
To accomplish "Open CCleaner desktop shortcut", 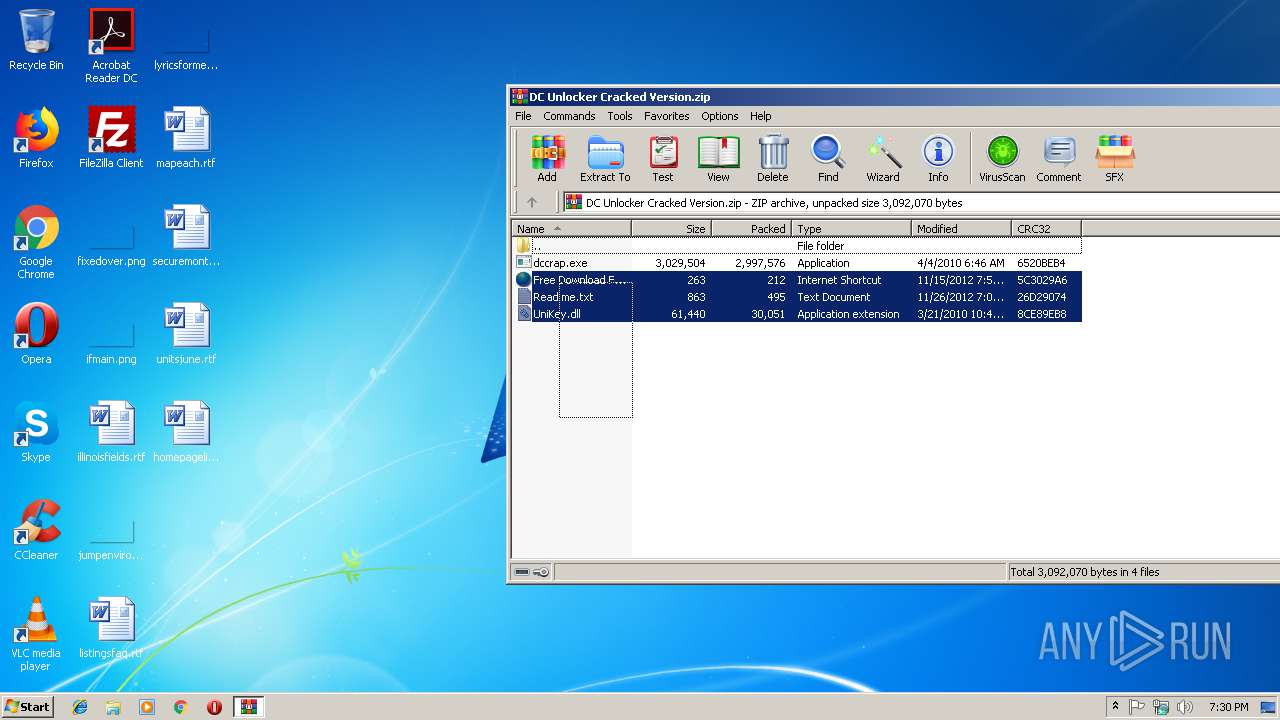I will 36,530.
